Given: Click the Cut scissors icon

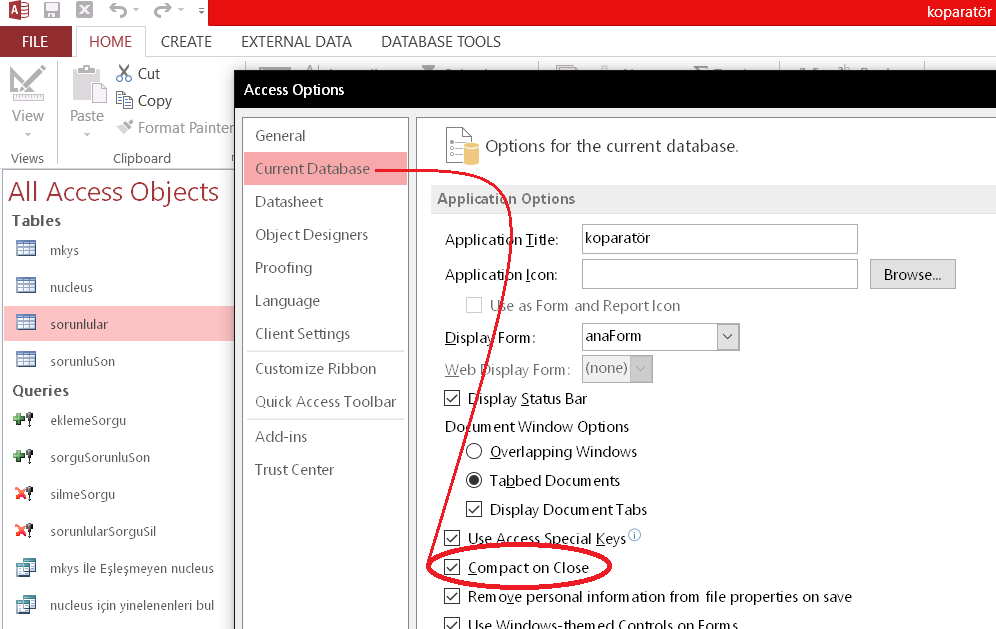Looking at the screenshot, I should pyautogui.click(x=124, y=73).
